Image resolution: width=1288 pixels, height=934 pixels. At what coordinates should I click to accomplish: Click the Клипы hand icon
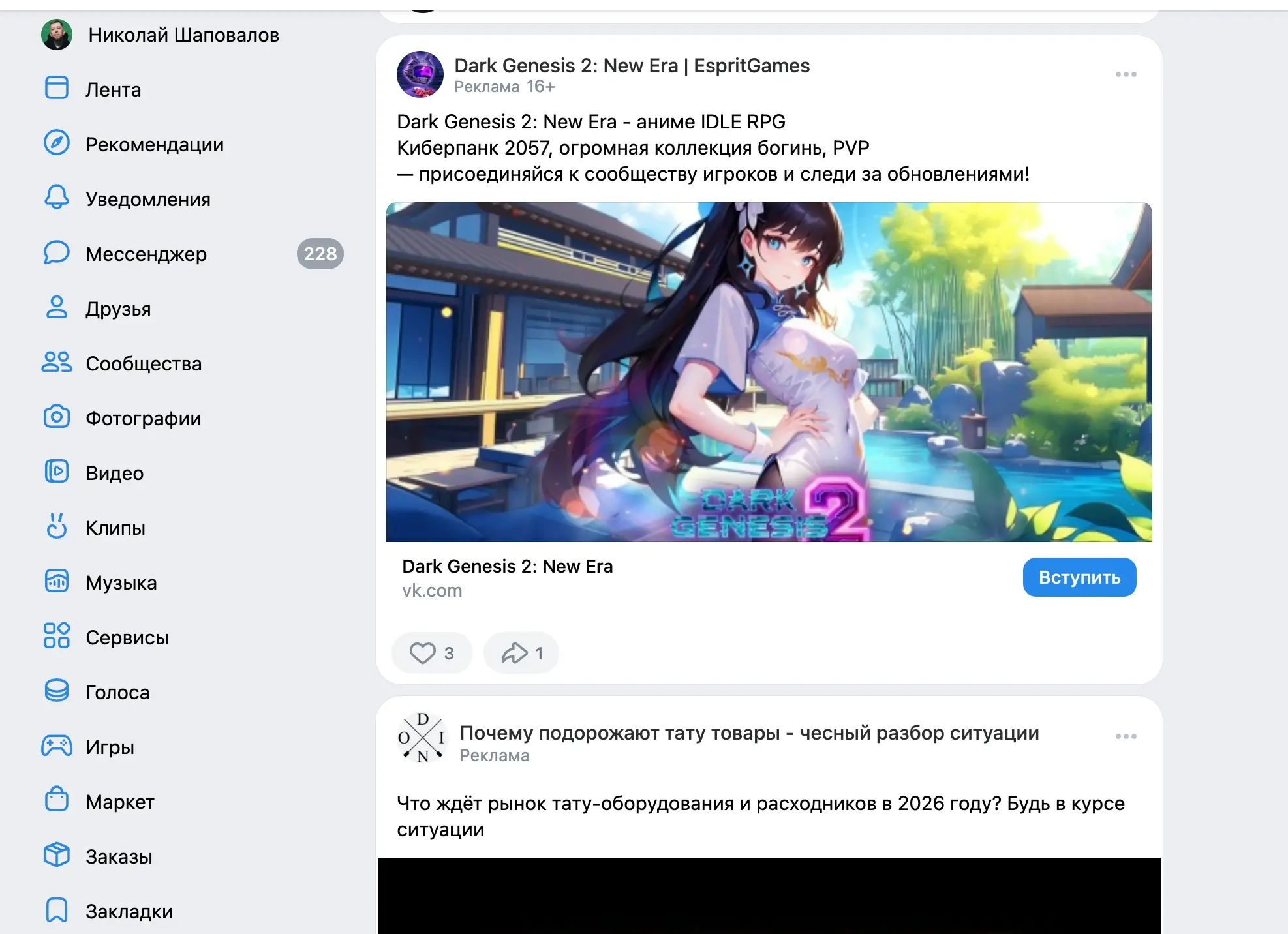click(57, 526)
